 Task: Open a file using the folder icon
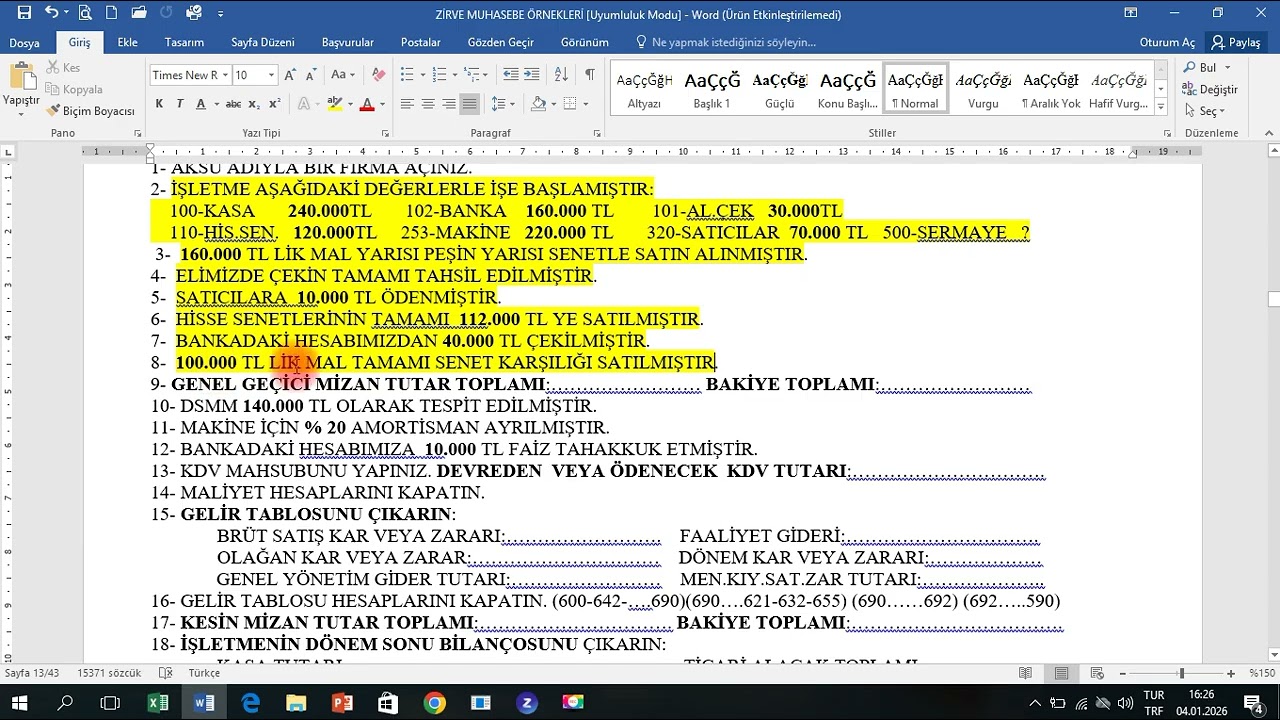coord(139,14)
